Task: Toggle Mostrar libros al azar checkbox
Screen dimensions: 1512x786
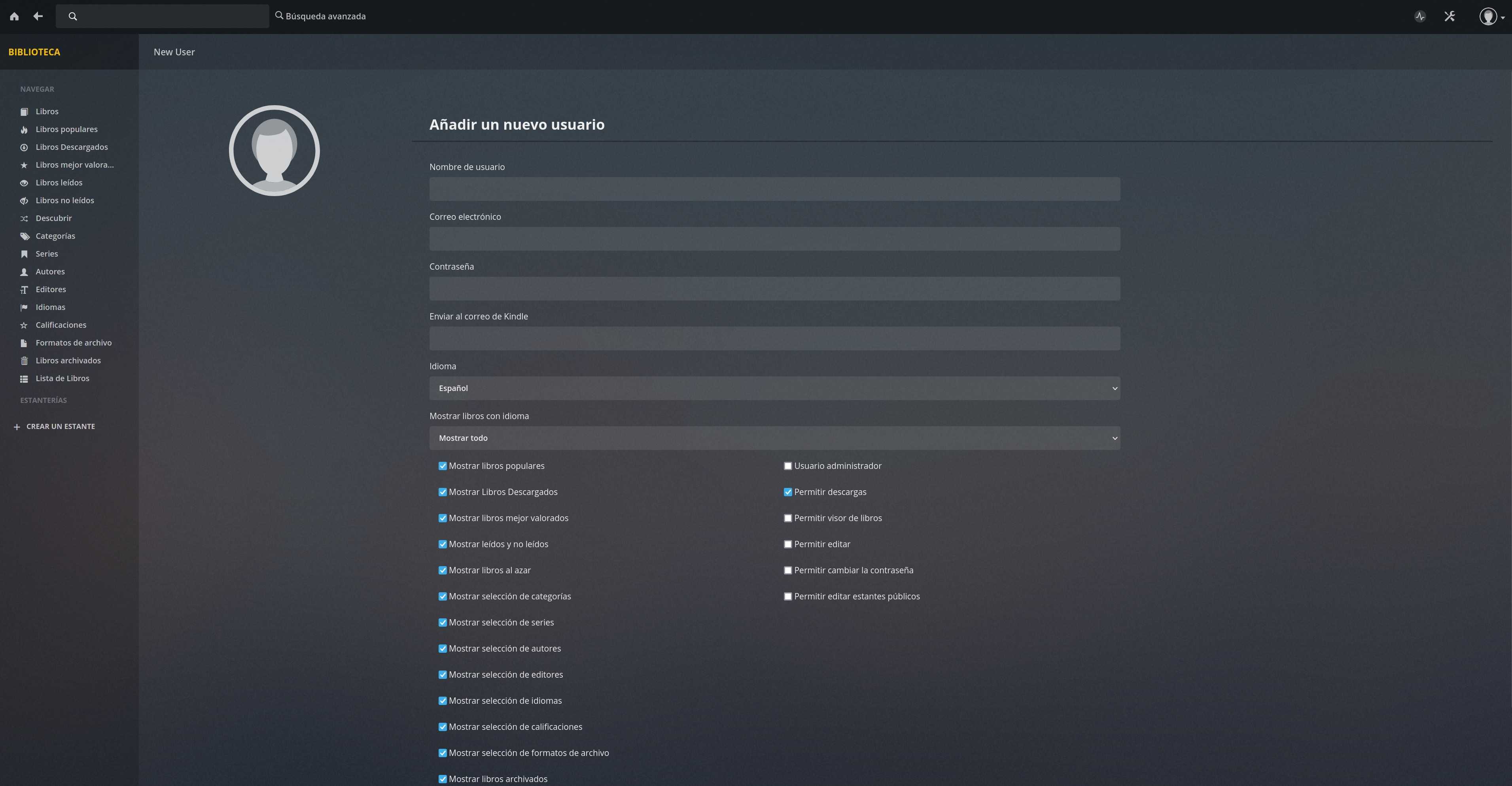Action: pyautogui.click(x=443, y=571)
